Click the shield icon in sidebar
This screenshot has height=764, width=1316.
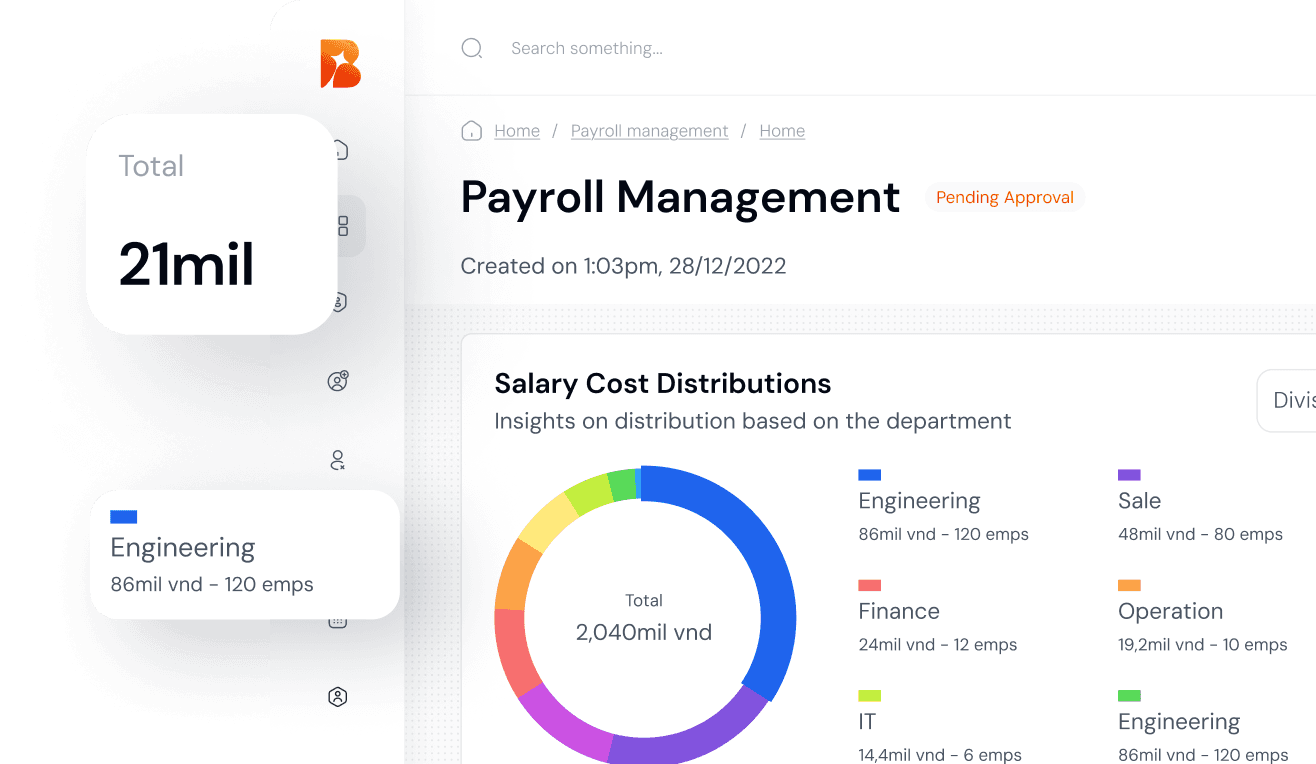(x=340, y=303)
